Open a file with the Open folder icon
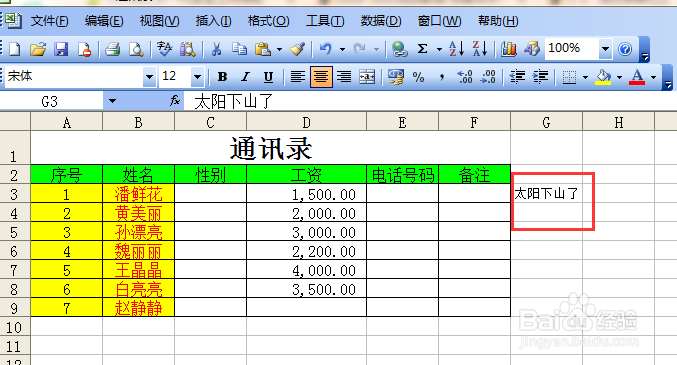This screenshot has width=677, height=365. pos(38,49)
